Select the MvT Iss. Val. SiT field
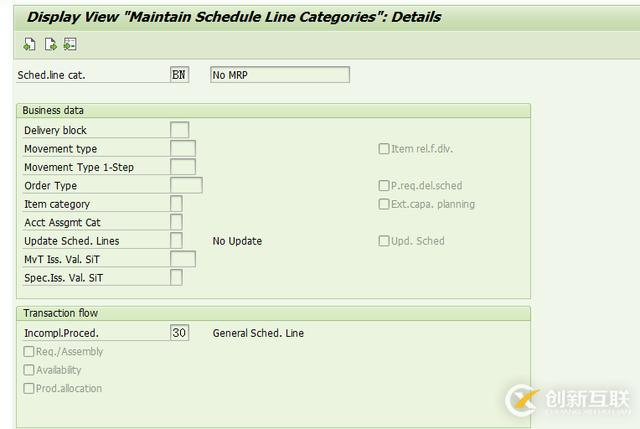 [183, 259]
